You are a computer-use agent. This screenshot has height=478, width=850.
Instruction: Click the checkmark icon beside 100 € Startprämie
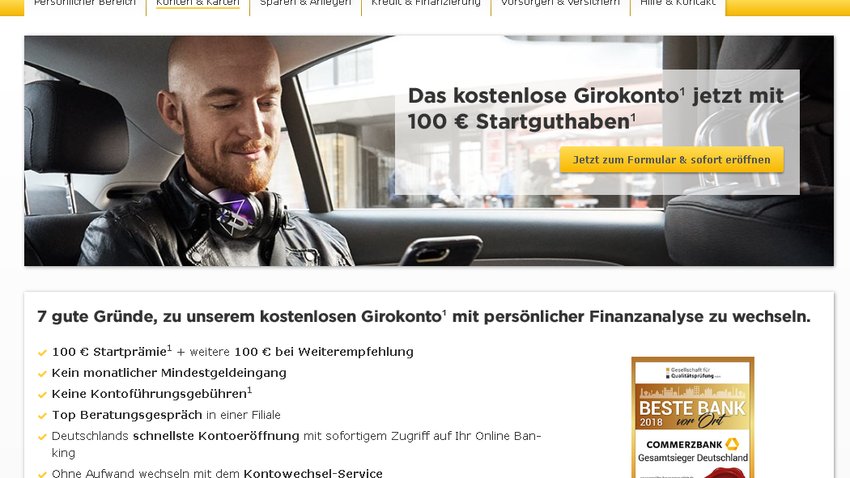42,353
